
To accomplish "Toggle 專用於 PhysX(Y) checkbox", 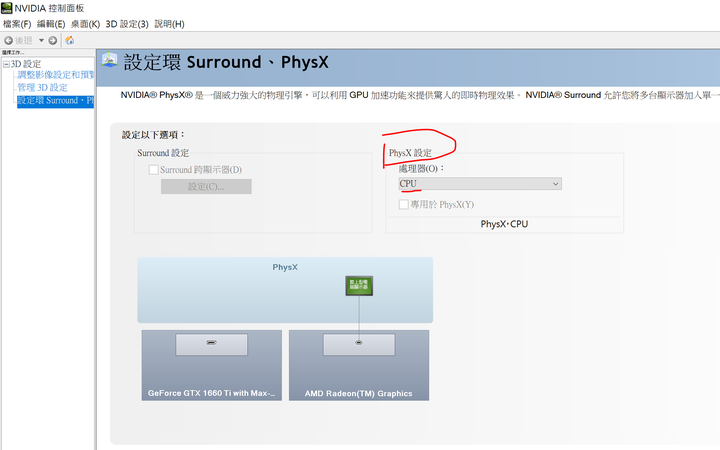I will coord(404,204).
